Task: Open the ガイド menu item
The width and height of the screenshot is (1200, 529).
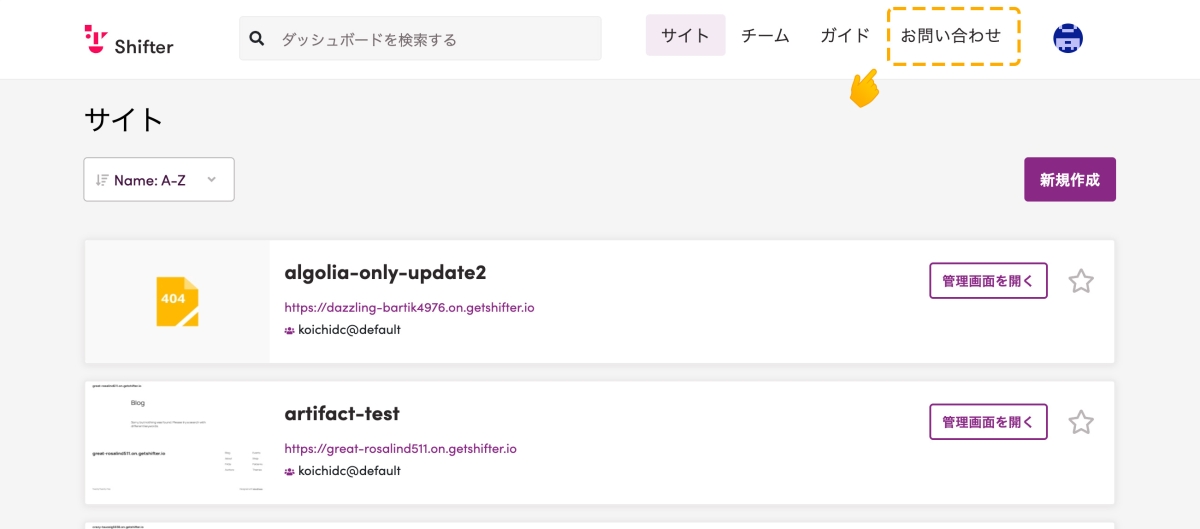Action: click(x=845, y=36)
